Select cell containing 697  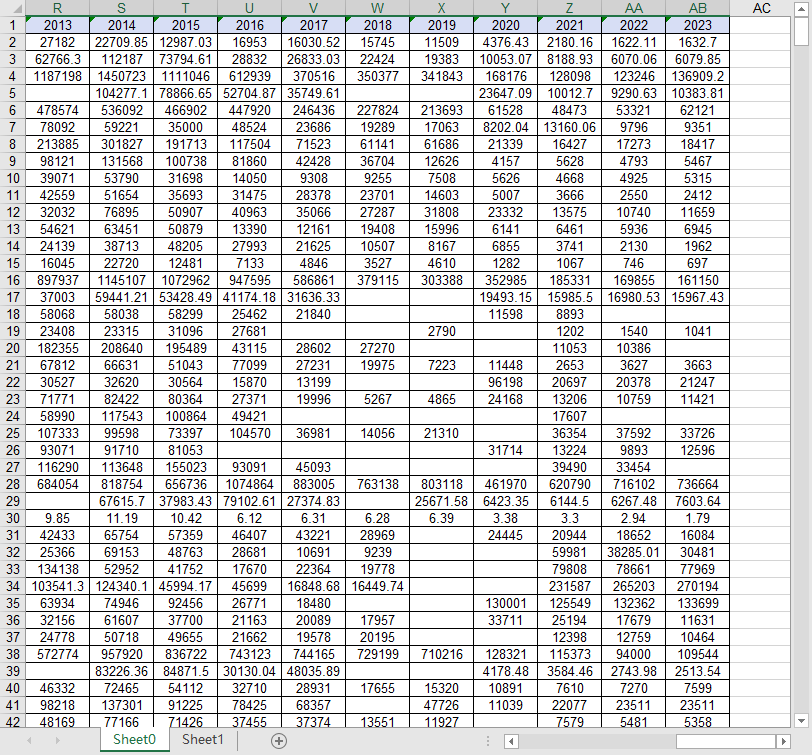click(x=698, y=263)
